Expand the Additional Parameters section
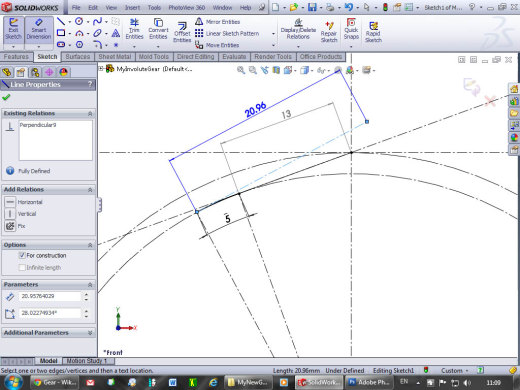This screenshot has width=520, height=390. tap(90, 333)
